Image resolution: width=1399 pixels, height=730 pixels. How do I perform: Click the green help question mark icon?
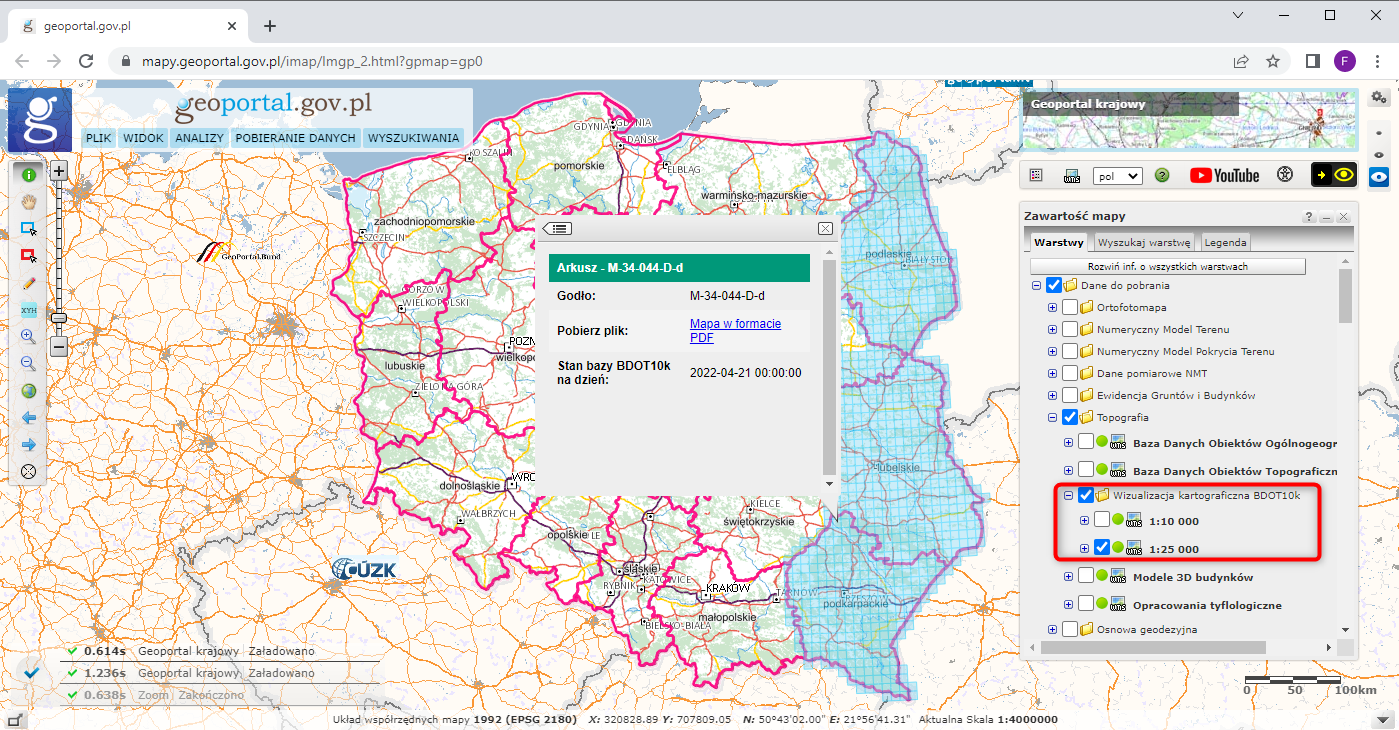point(1162,175)
